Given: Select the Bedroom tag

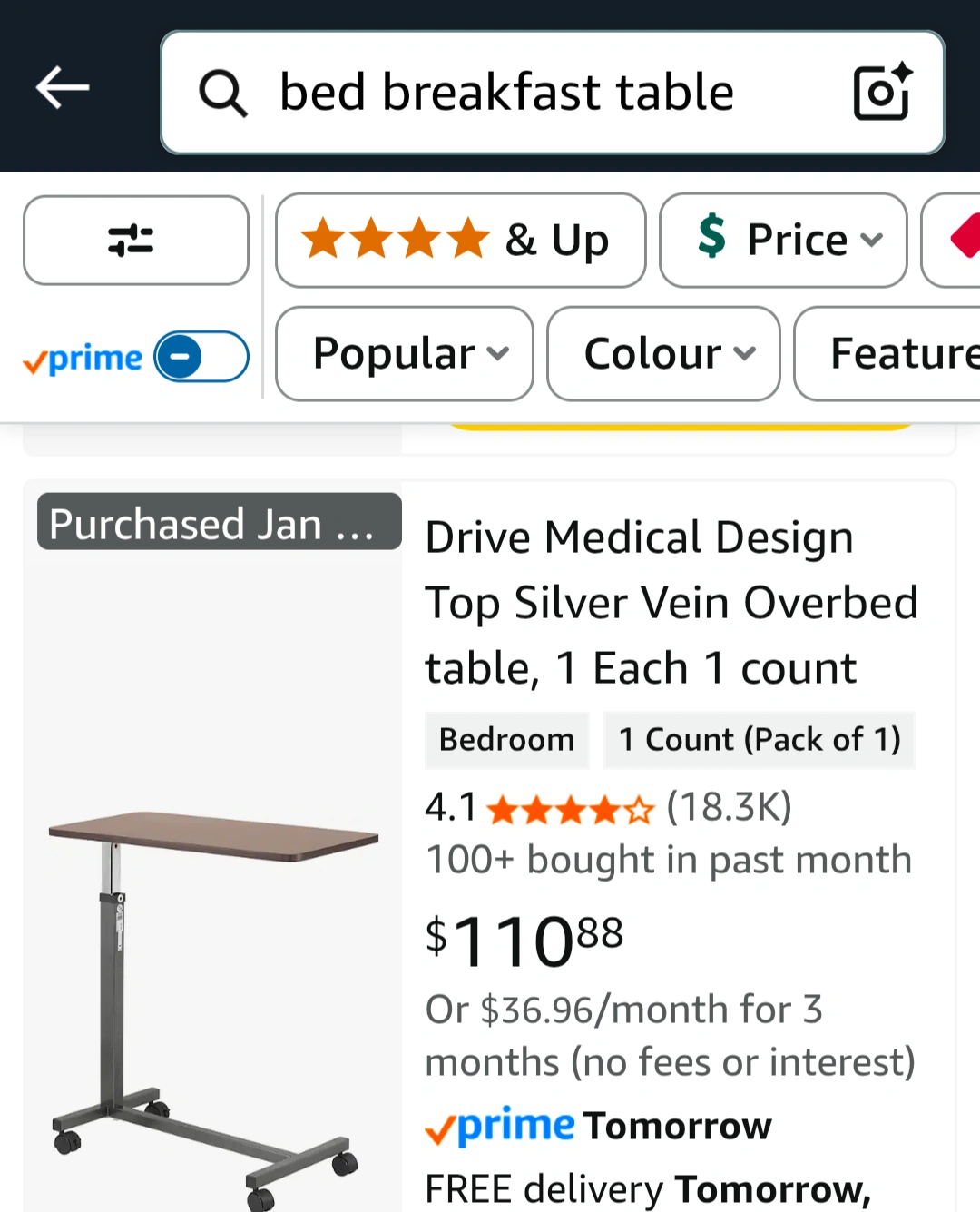Looking at the screenshot, I should pos(507,740).
